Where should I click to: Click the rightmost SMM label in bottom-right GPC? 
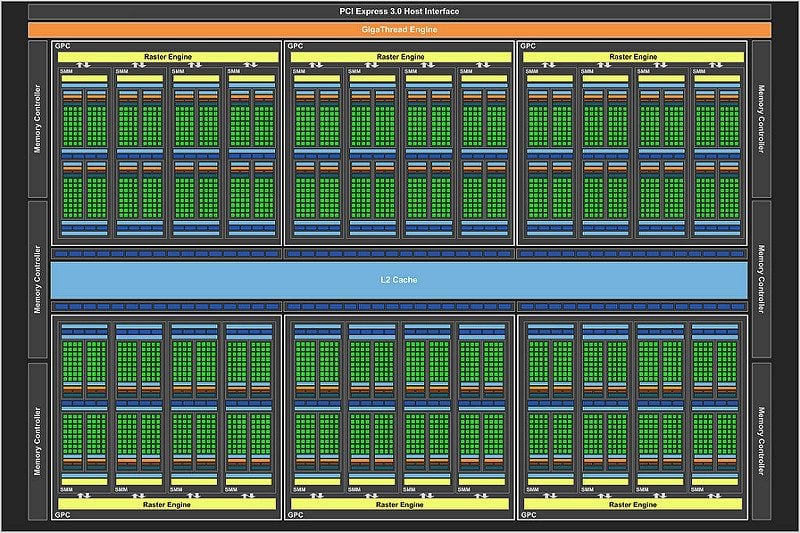point(697,490)
